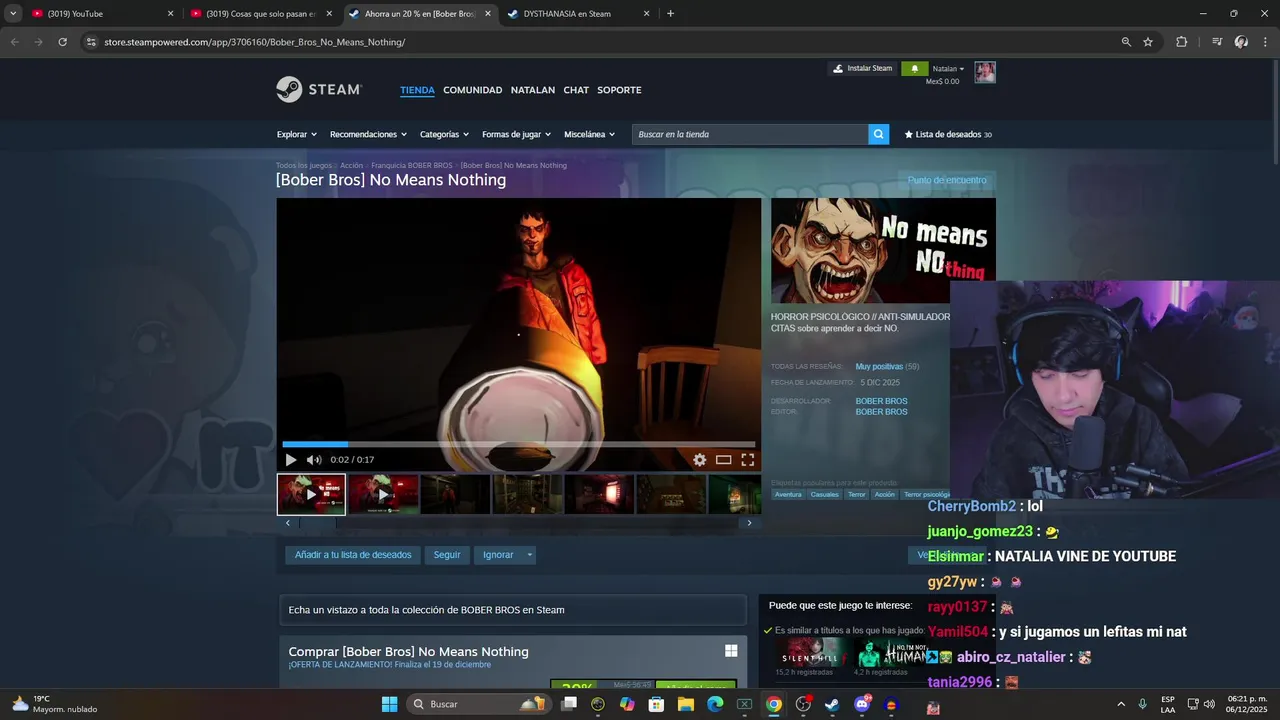The image size is (1280, 720).
Task: Open the Ignorar options dropdown arrow
Action: point(530,555)
